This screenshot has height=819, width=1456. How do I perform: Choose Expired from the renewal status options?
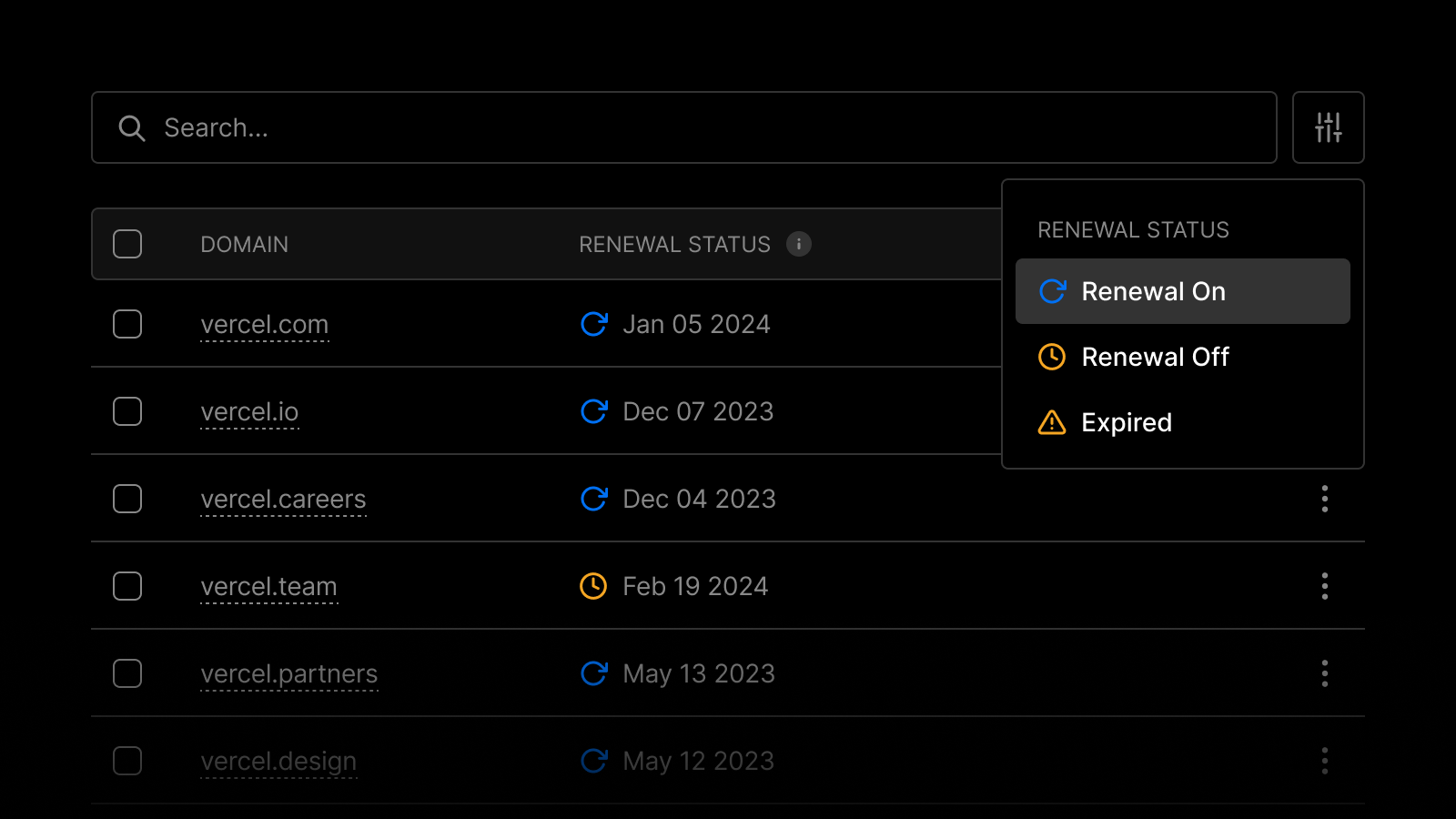[x=1127, y=422]
